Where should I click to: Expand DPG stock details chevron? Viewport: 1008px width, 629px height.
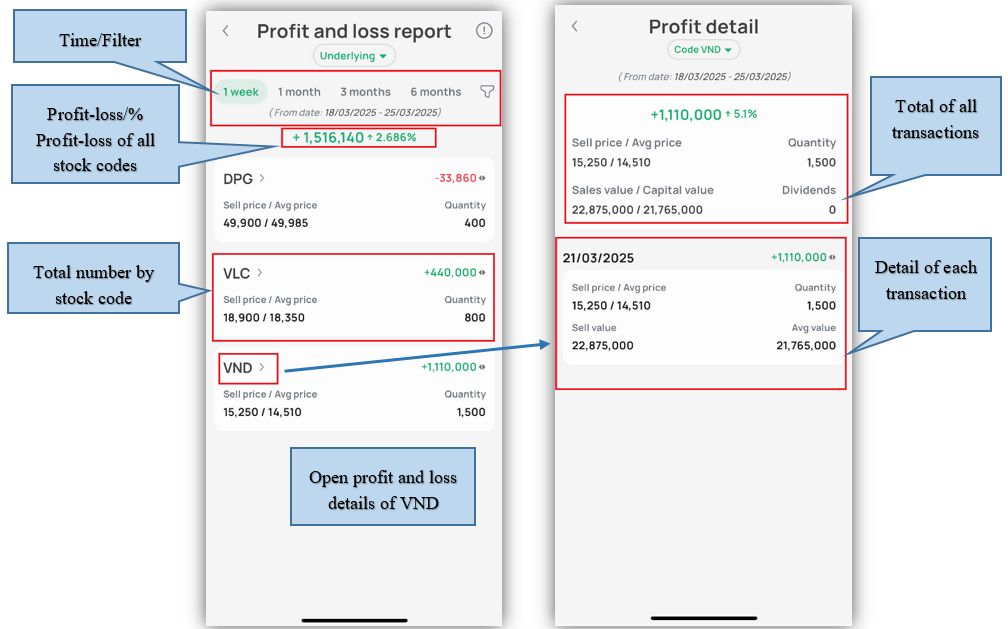[x=262, y=178]
